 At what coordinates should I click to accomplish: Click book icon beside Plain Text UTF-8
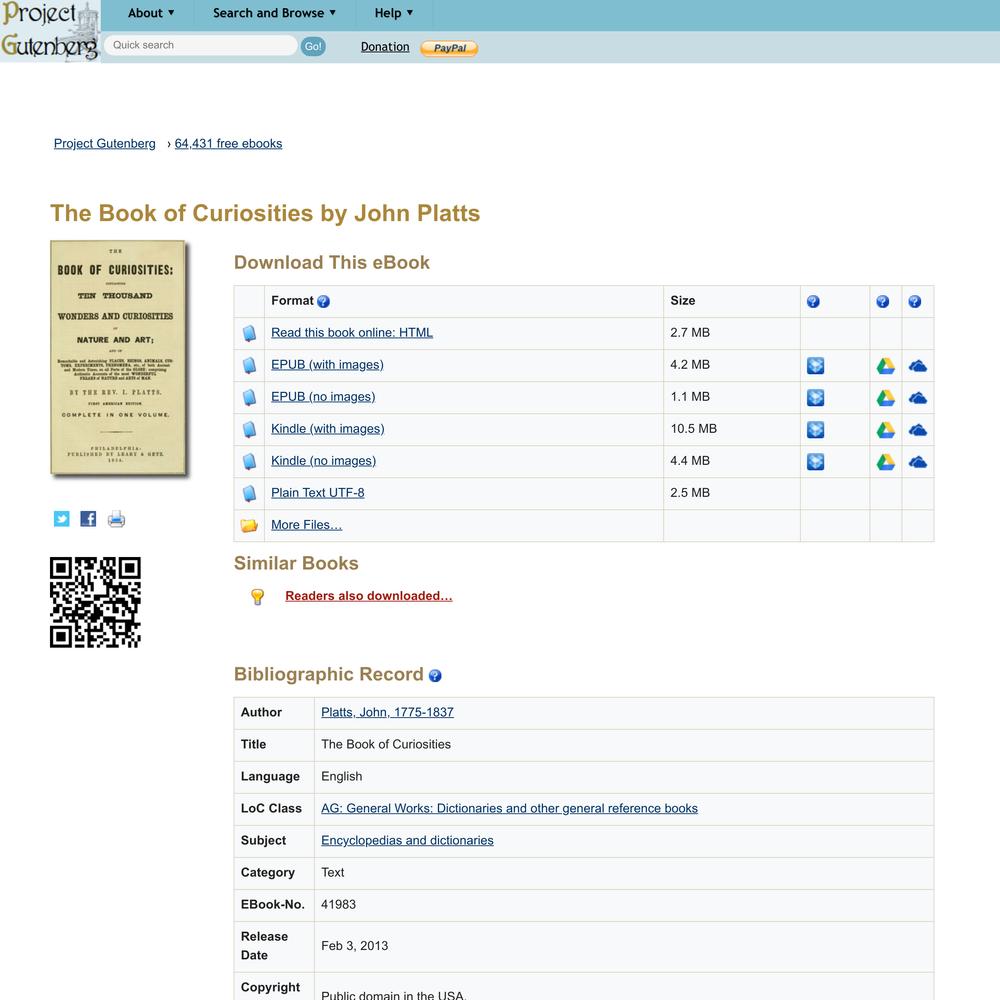tap(249, 493)
